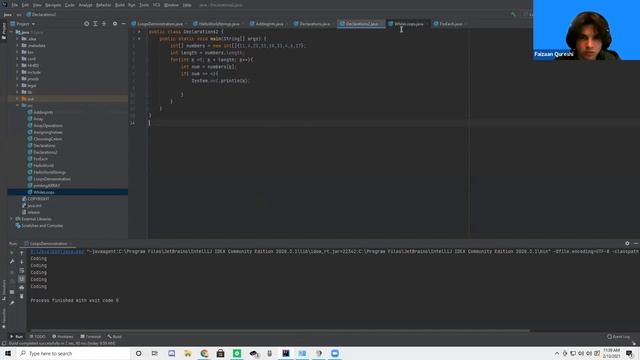Image resolution: width=640 pixels, height=360 pixels.
Task: Collapse the src folder
Action: [x=18, y=105]
